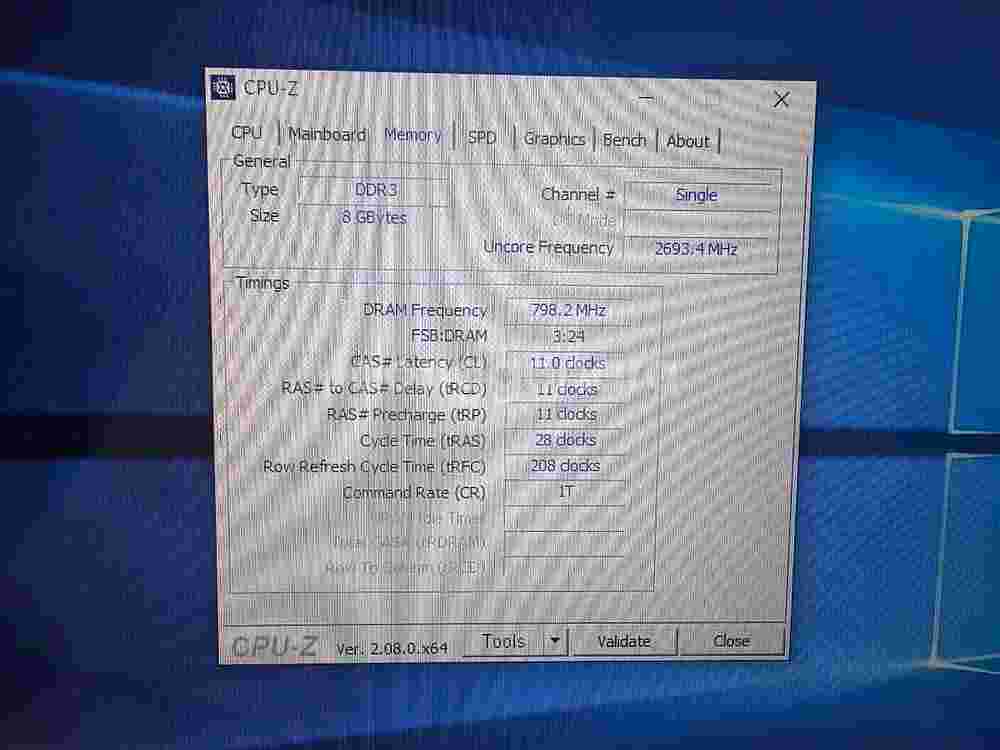
Task: Expand the Tools dropdown arrow
Action: [x=555, y=641]
